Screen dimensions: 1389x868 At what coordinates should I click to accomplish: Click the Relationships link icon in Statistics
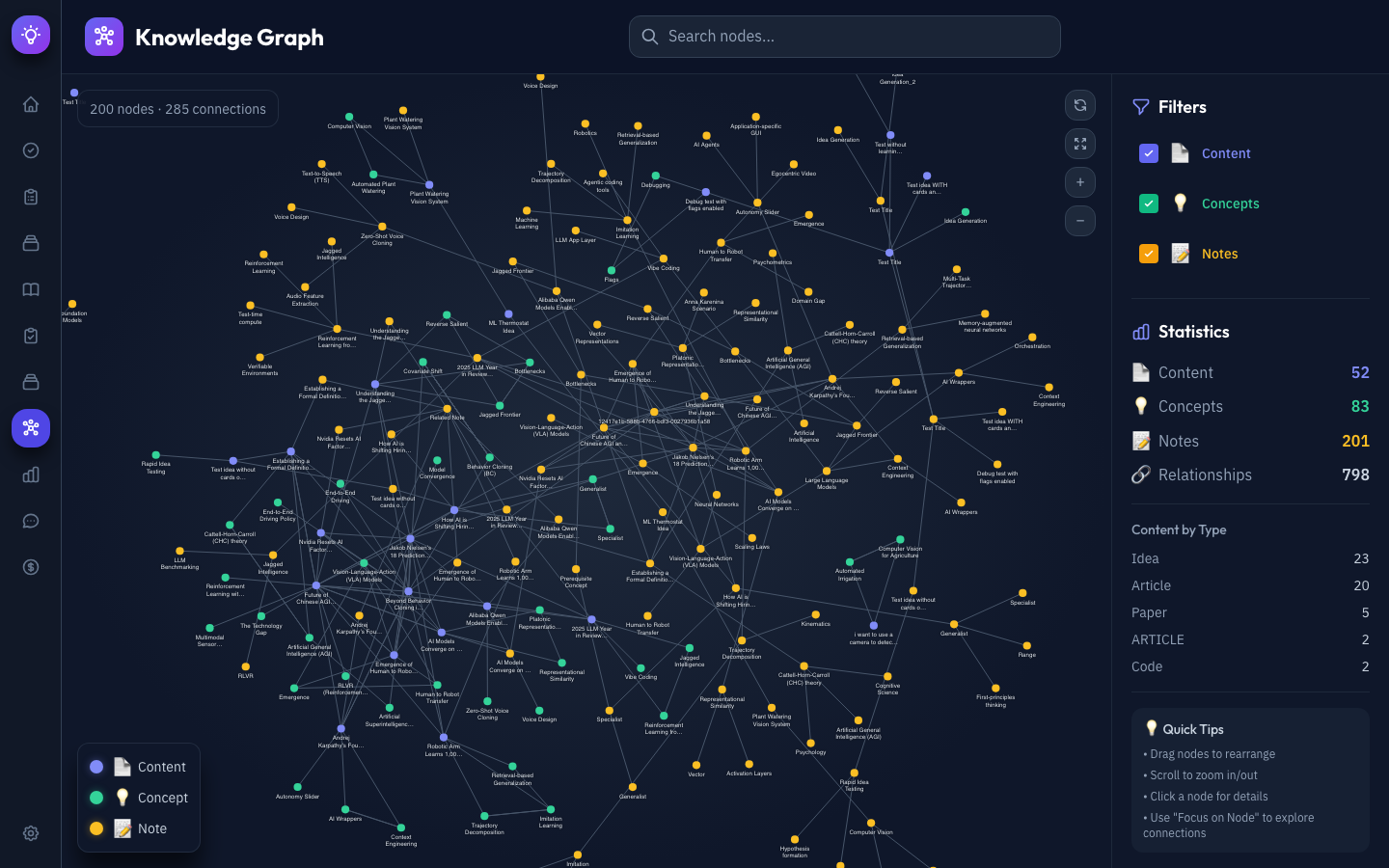[1141, 475]
